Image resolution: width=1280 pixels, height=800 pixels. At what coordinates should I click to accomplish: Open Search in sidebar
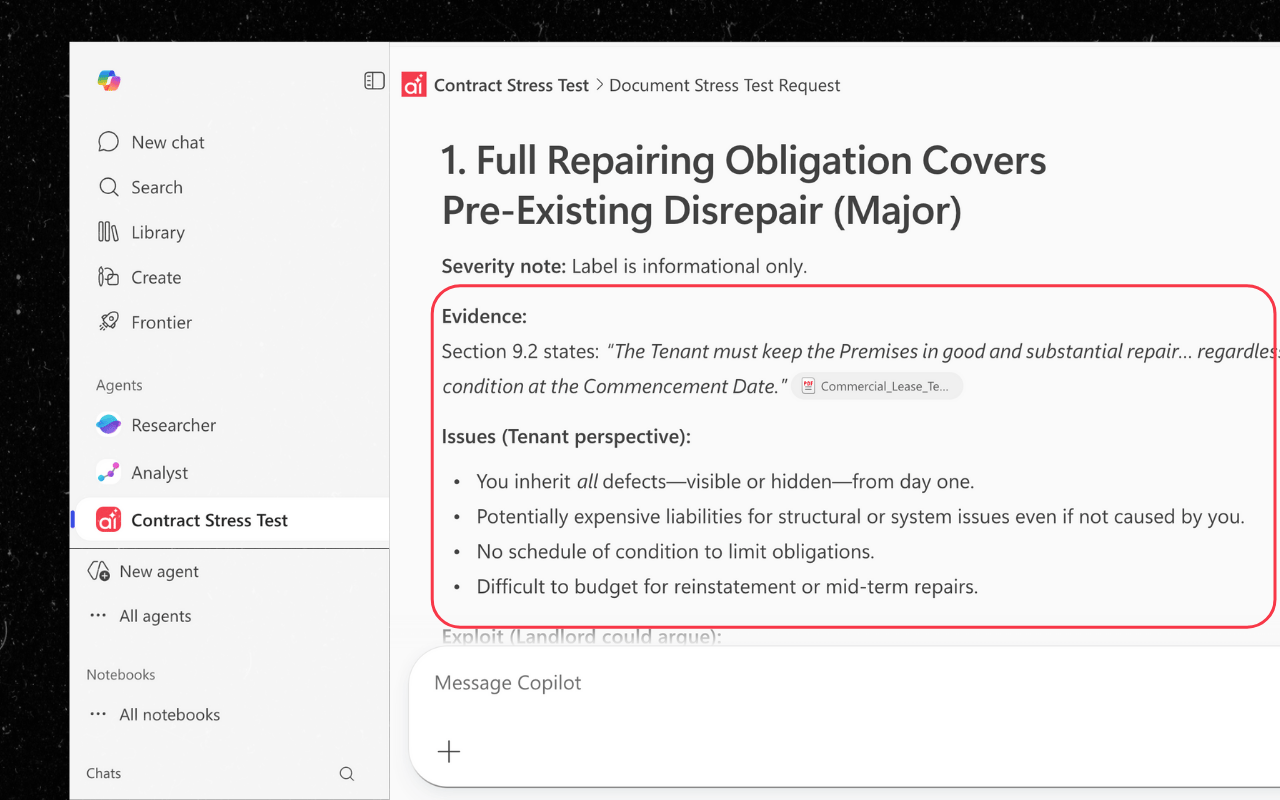pyautogui.click(x=156, y=187)
